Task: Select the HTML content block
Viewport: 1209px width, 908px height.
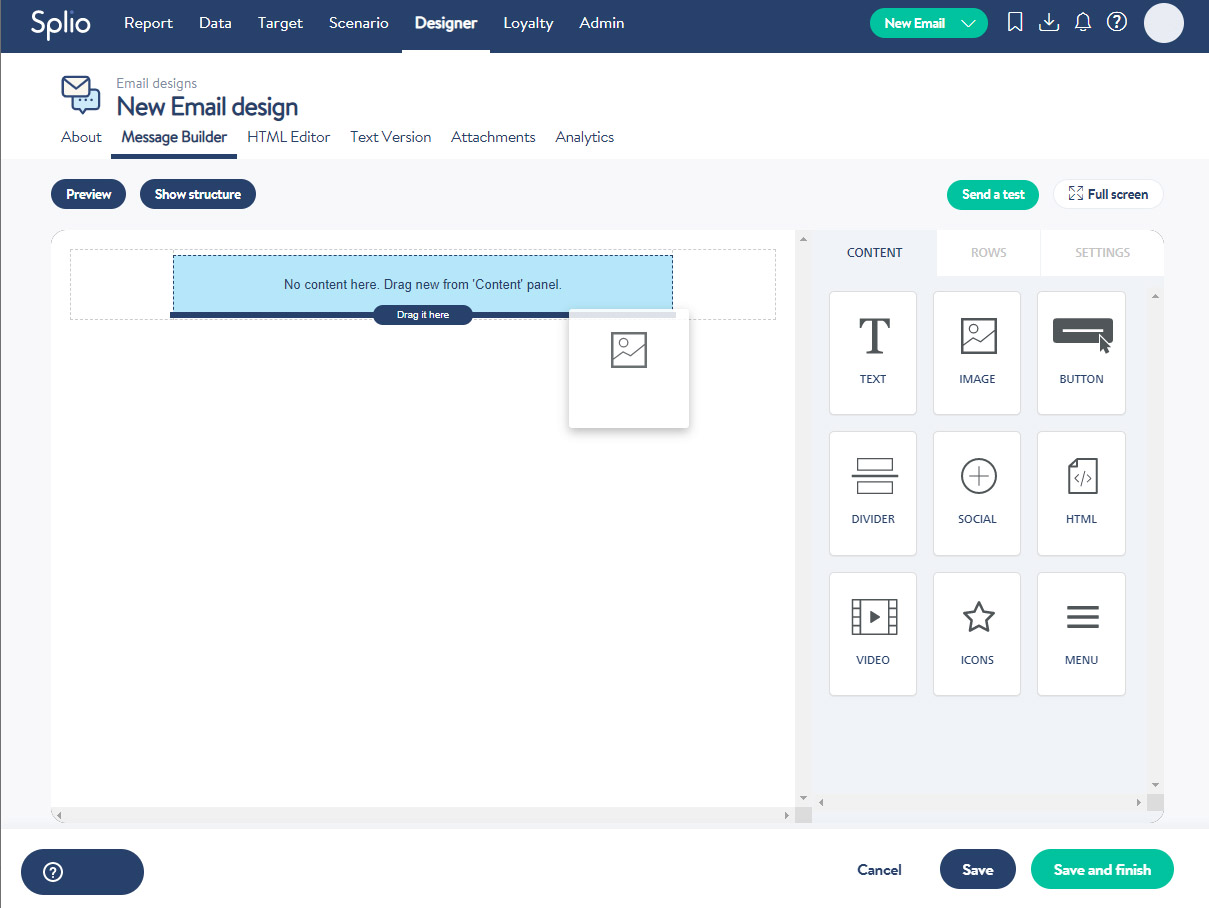Action: pyautogui.click(x=1080, y=493)
